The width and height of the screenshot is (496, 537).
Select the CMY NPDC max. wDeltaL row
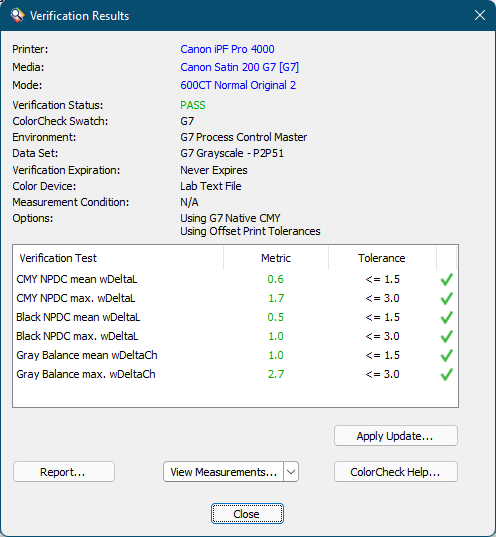point(235,298)
